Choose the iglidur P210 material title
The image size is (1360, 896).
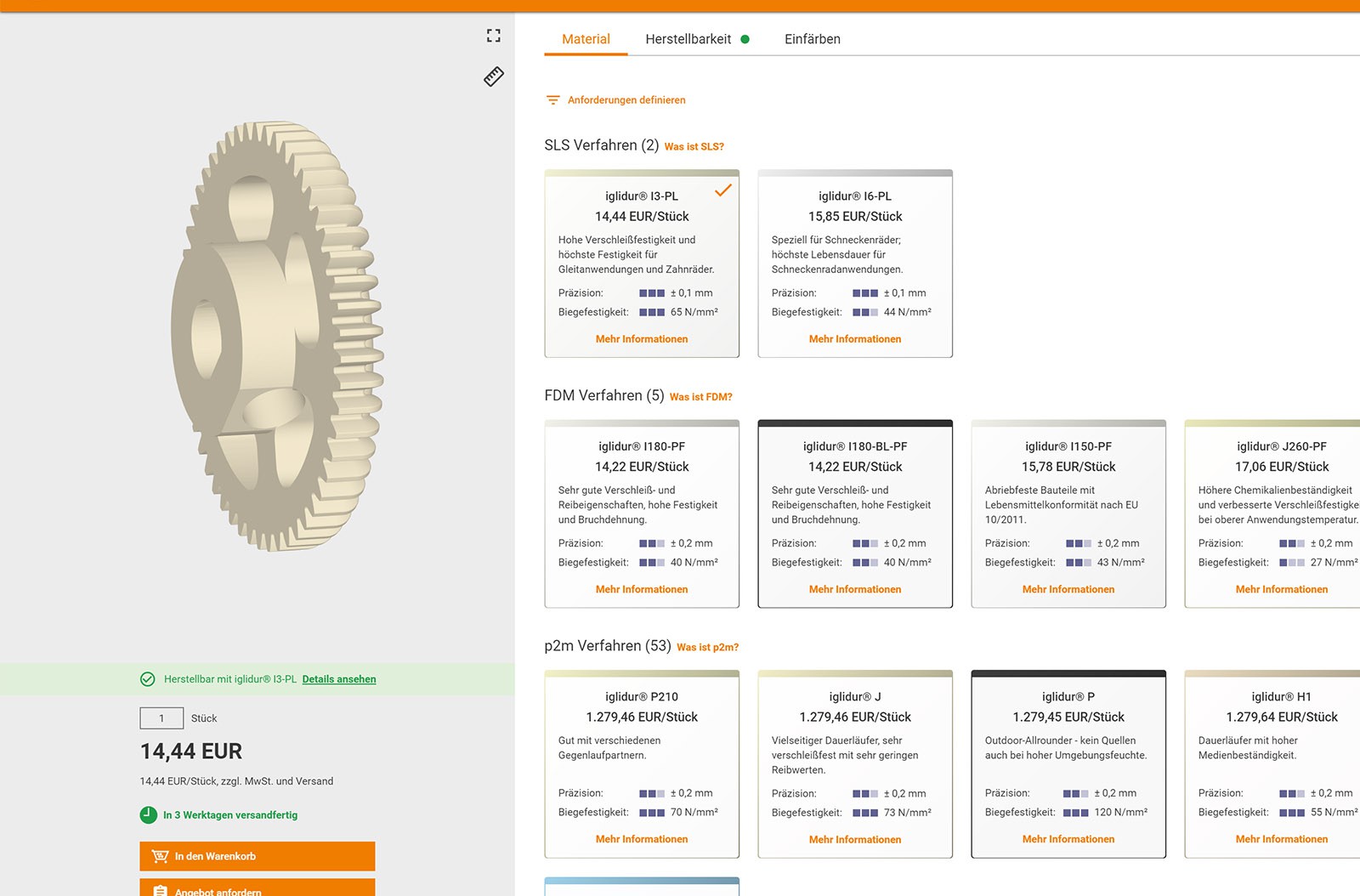click(x=642, y=697)
